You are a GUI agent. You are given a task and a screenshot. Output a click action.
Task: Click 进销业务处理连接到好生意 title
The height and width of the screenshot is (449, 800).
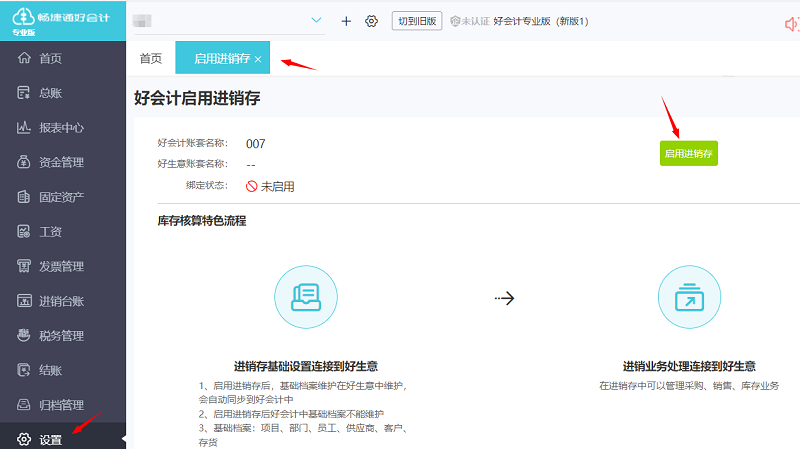tap(689, 366)
